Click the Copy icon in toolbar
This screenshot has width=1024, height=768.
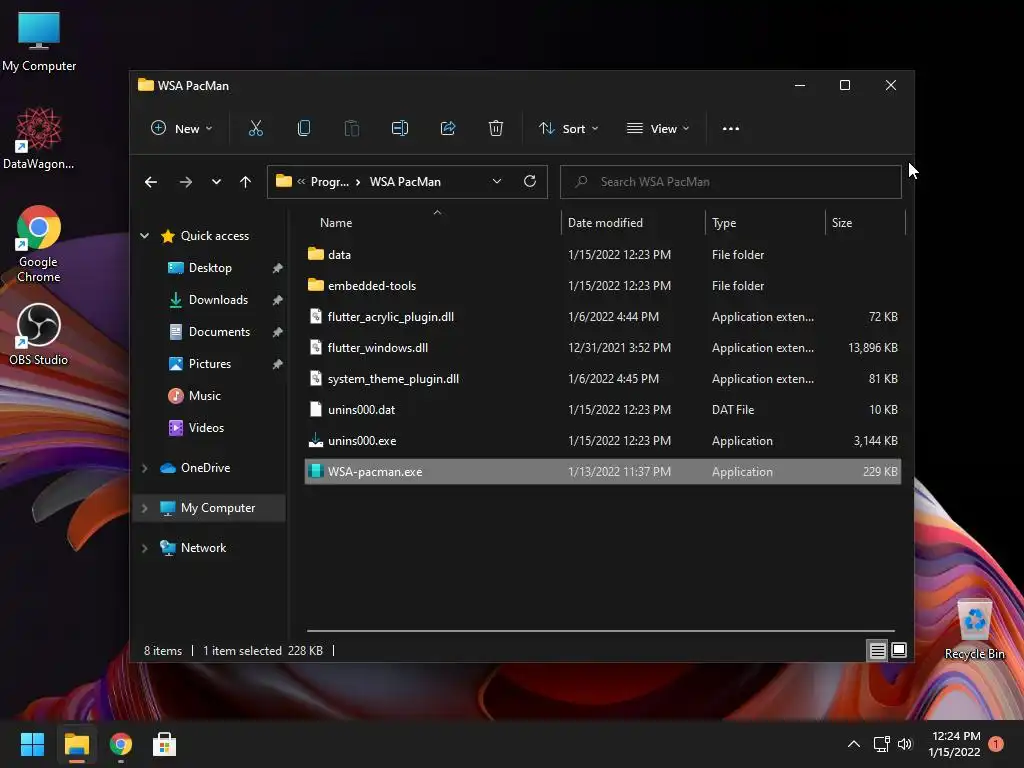pyautogui.click(x=304, y=129)
